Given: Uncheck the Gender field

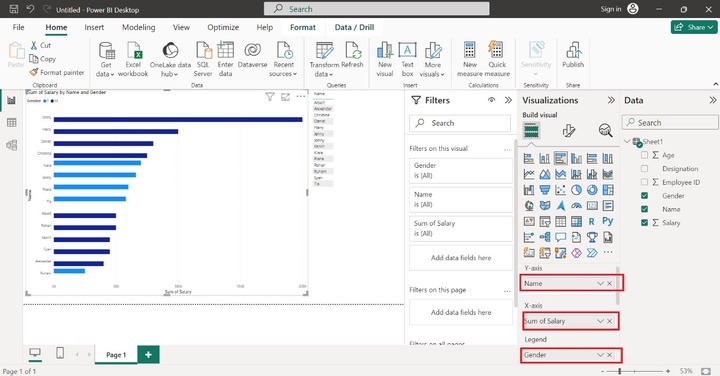Looking at the screenshot, I should (645, 196).
